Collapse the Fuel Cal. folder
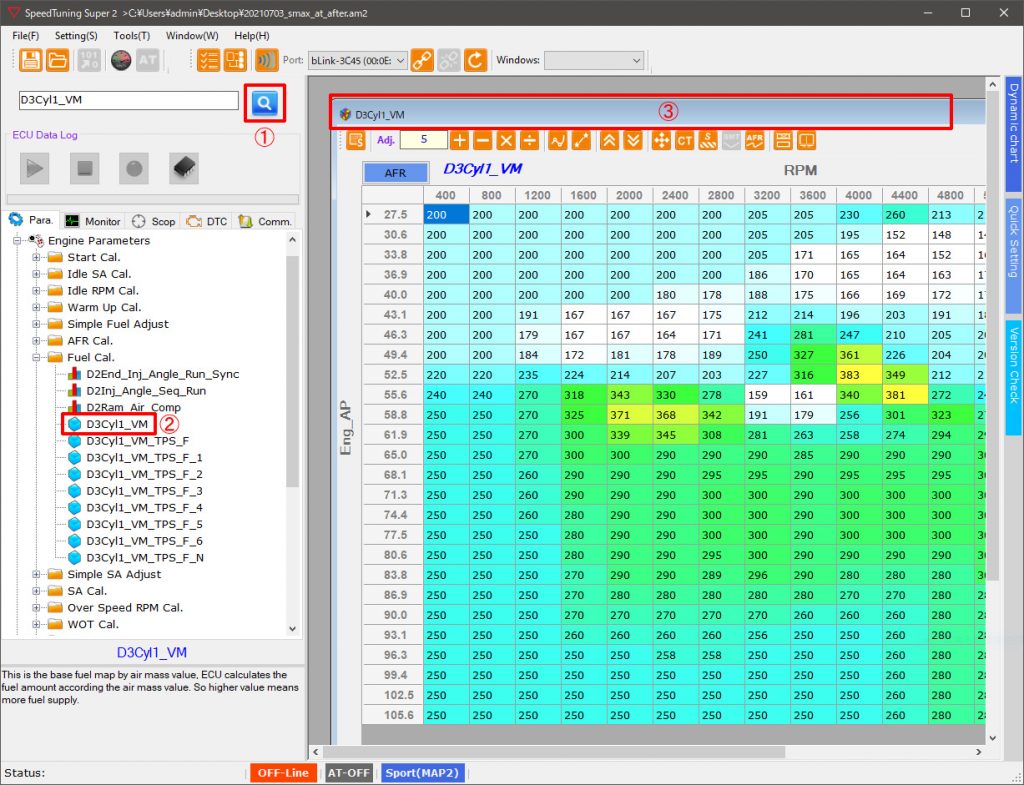Viewport: 1024px width, 785px height. click(x=37, y=358)
